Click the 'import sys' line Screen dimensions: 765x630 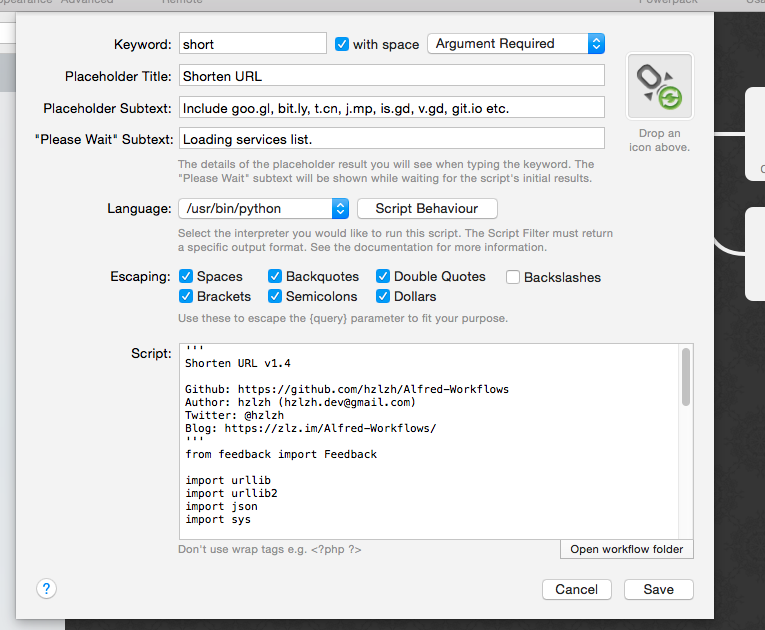(x=218, y=519)
